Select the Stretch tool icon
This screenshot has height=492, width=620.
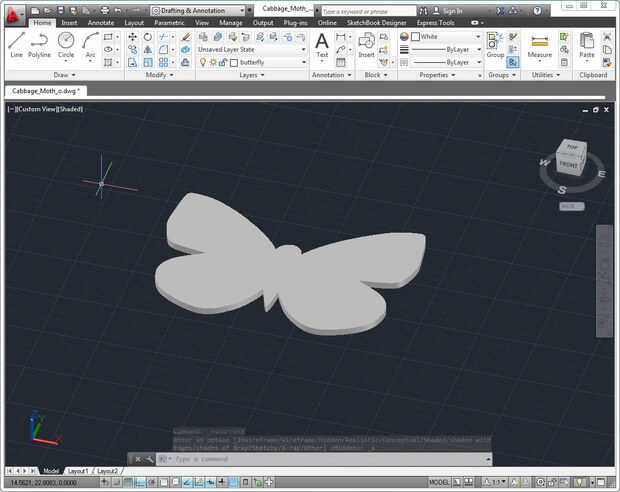132,62
